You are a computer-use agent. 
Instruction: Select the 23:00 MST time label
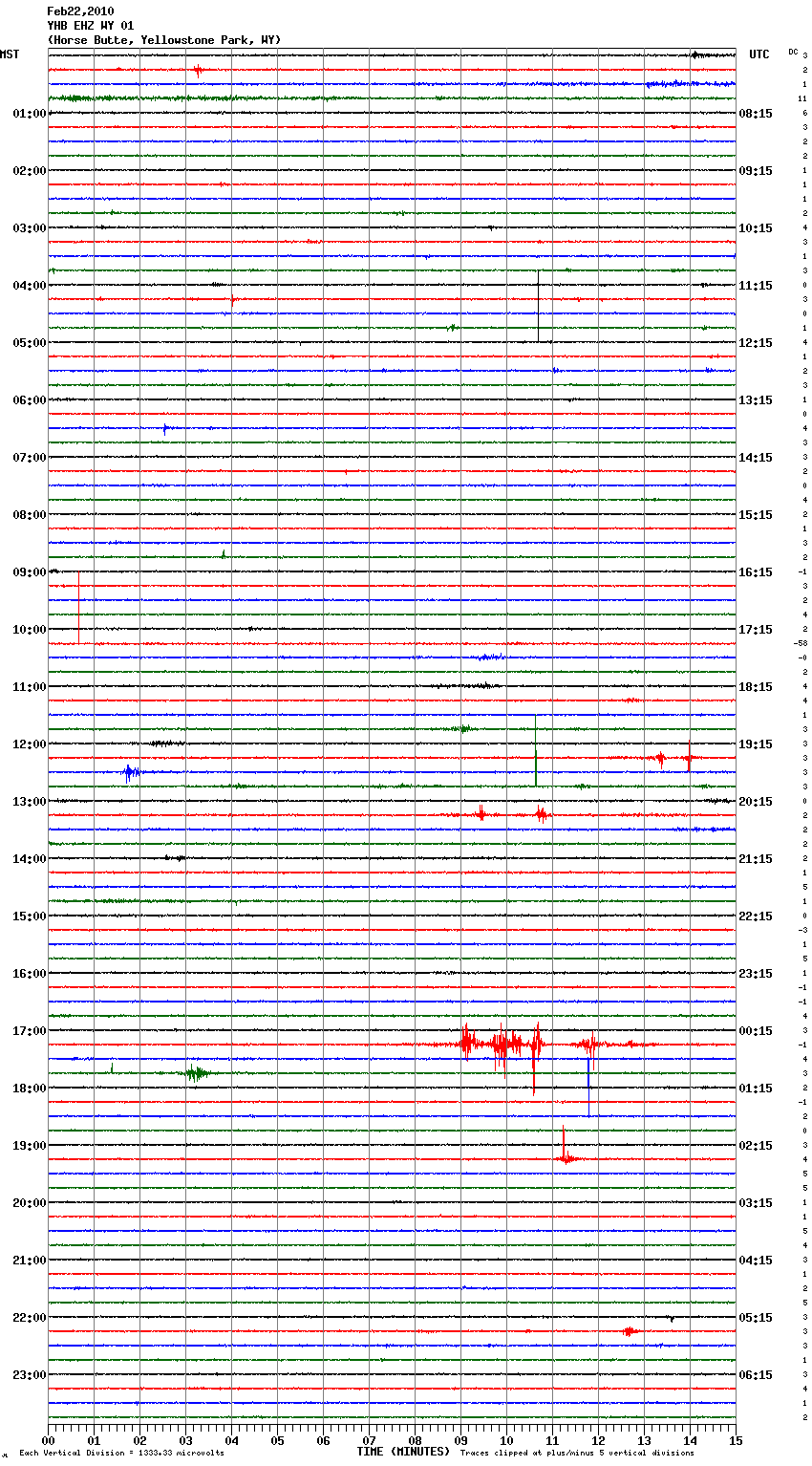29,1375
